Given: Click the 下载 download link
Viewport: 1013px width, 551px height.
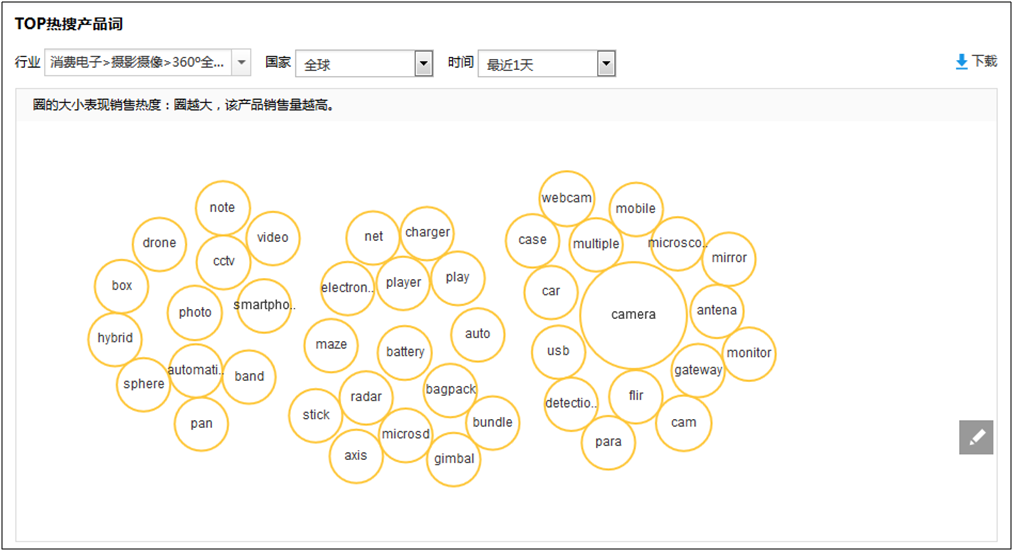Looking at the screenshot, I should point(984,62).
